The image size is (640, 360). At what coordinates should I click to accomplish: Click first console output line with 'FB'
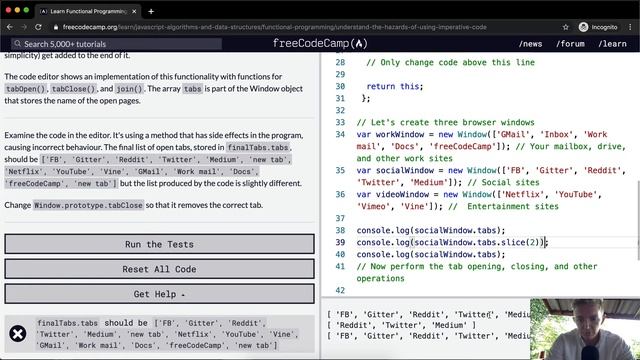tap(428, 315)
